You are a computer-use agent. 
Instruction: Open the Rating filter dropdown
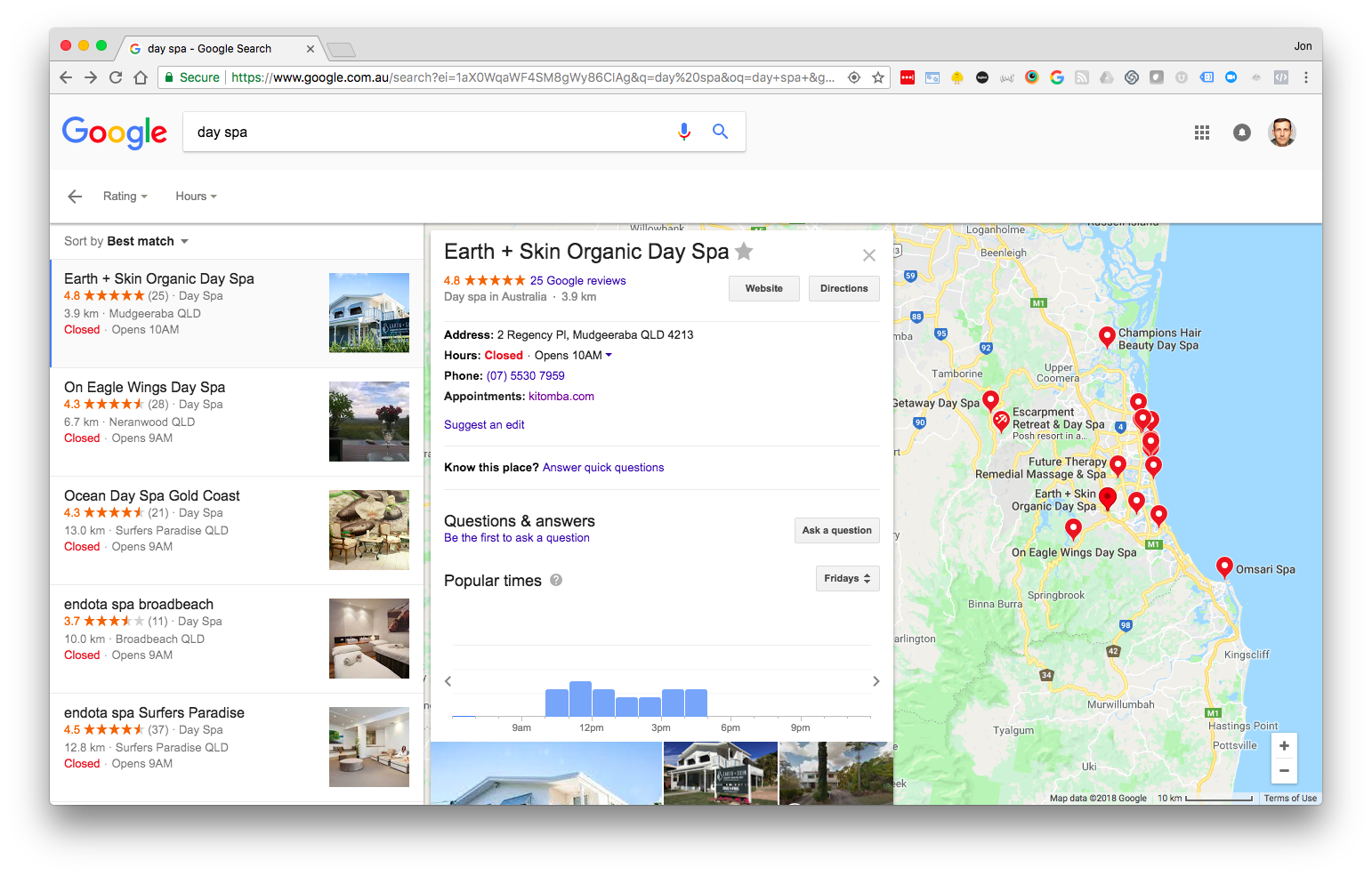(x=125, y=197)
